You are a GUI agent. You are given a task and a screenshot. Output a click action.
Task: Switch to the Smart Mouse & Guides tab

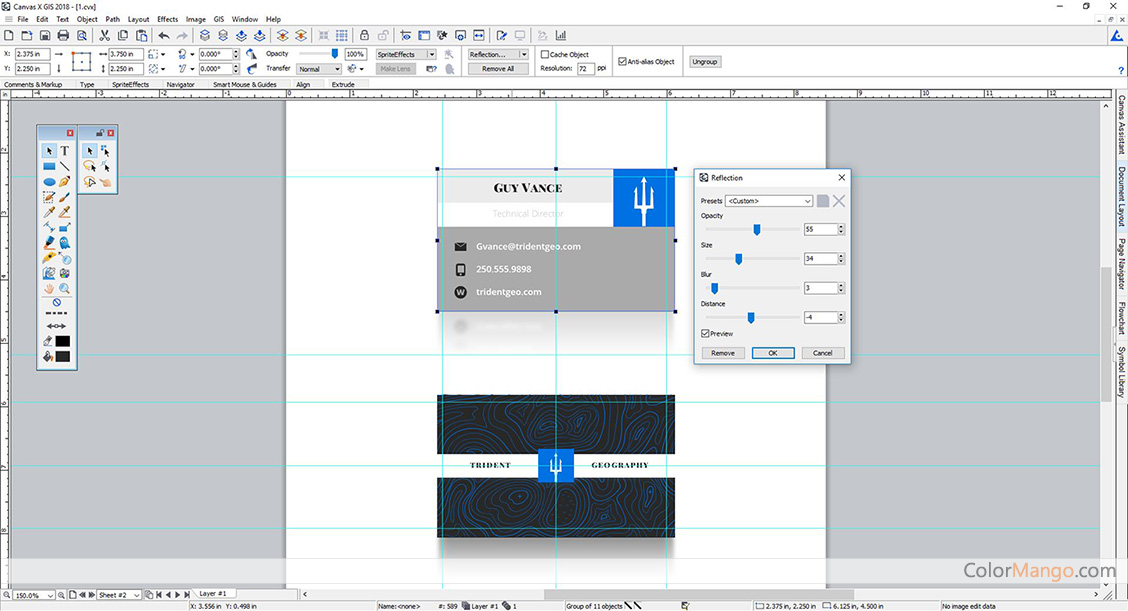(245, 85)
